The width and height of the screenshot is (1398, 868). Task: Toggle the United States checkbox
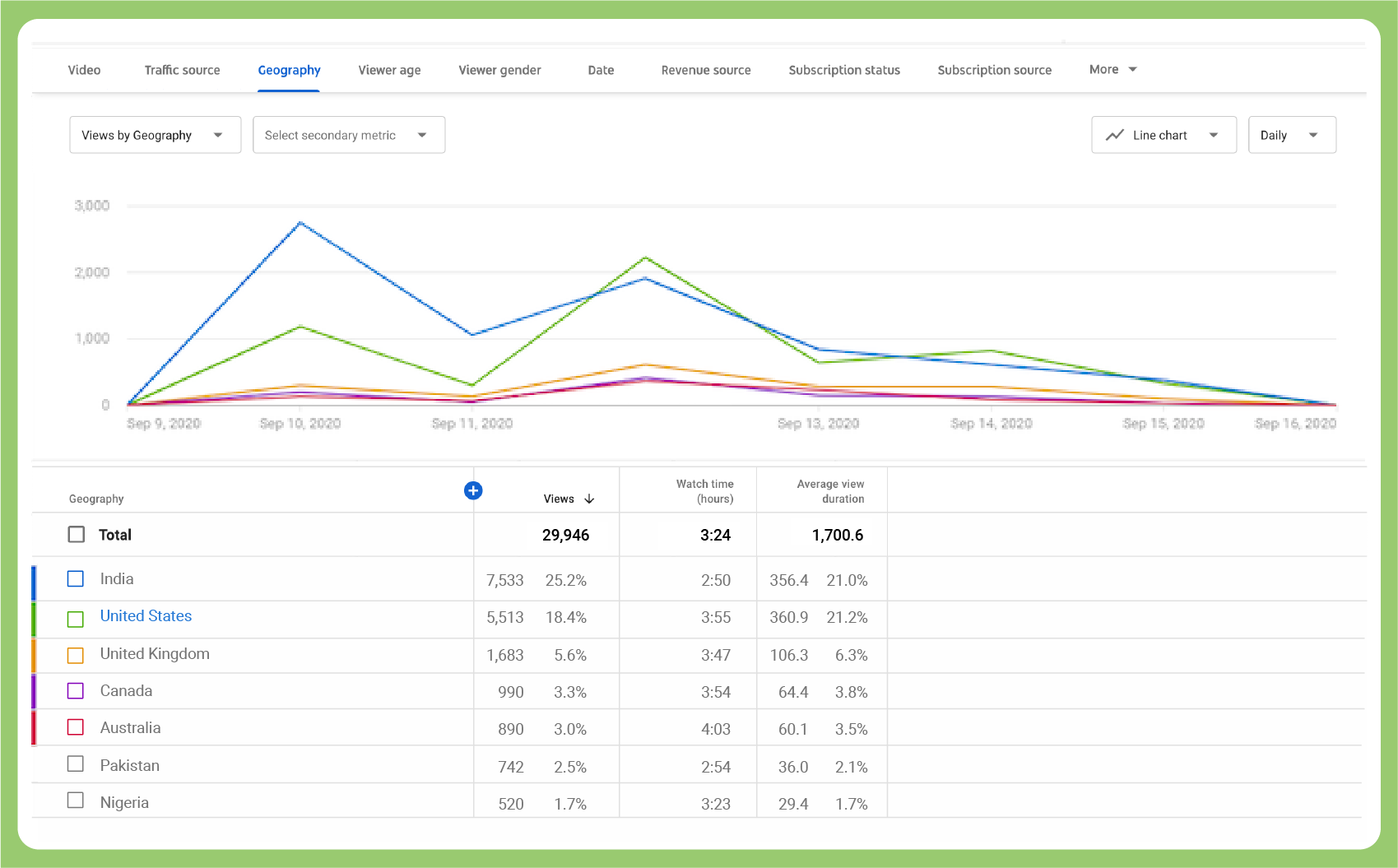76,619
